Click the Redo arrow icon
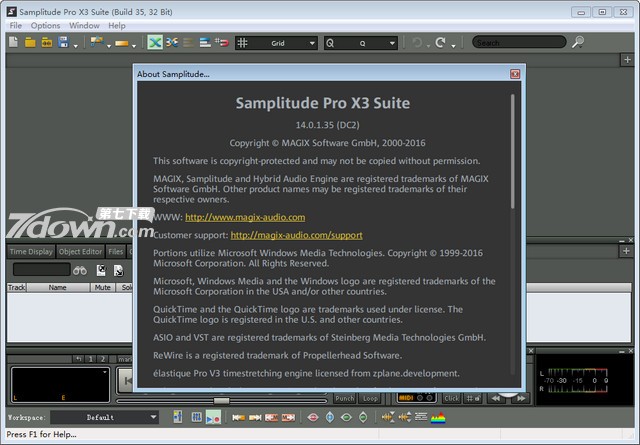The width and height of the screenshot is (640, 445). (440, 42)
